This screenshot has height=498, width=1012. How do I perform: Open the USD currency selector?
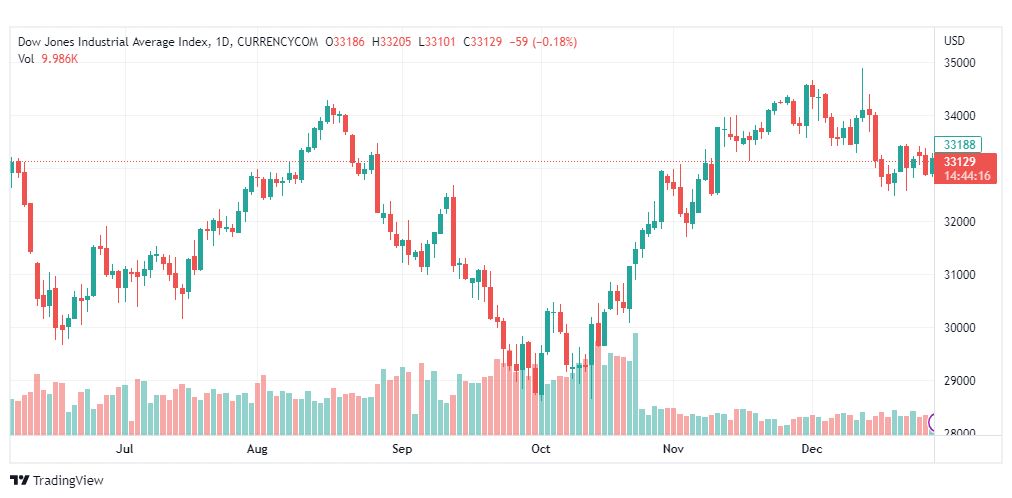point(954,41)
